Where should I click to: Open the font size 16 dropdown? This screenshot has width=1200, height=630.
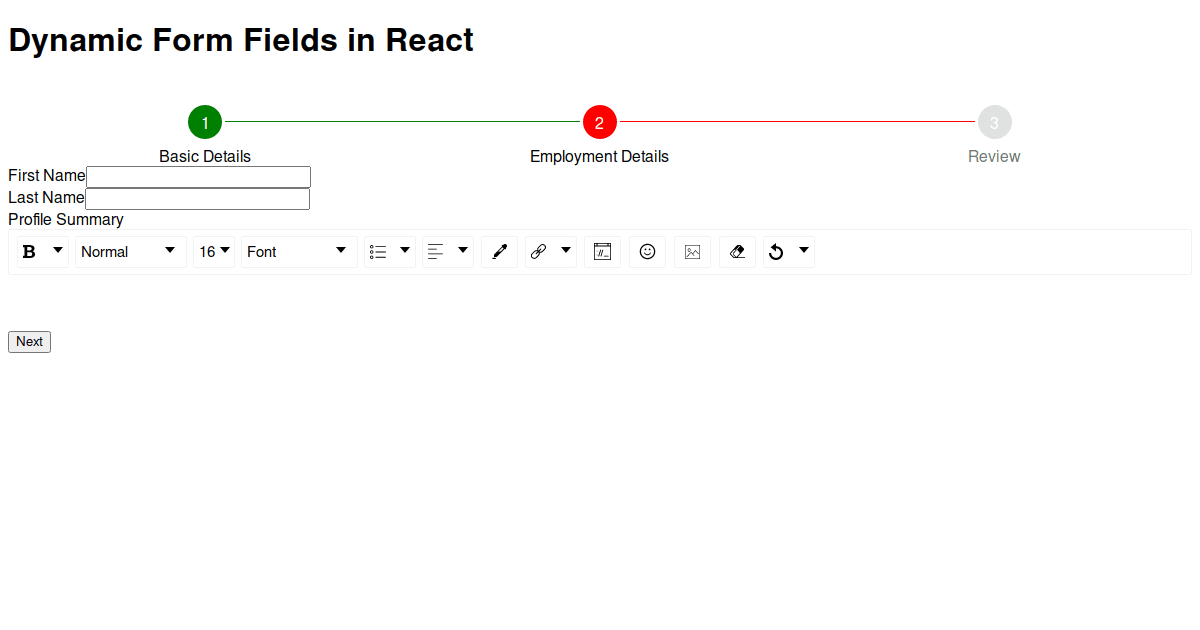point(214,252)
